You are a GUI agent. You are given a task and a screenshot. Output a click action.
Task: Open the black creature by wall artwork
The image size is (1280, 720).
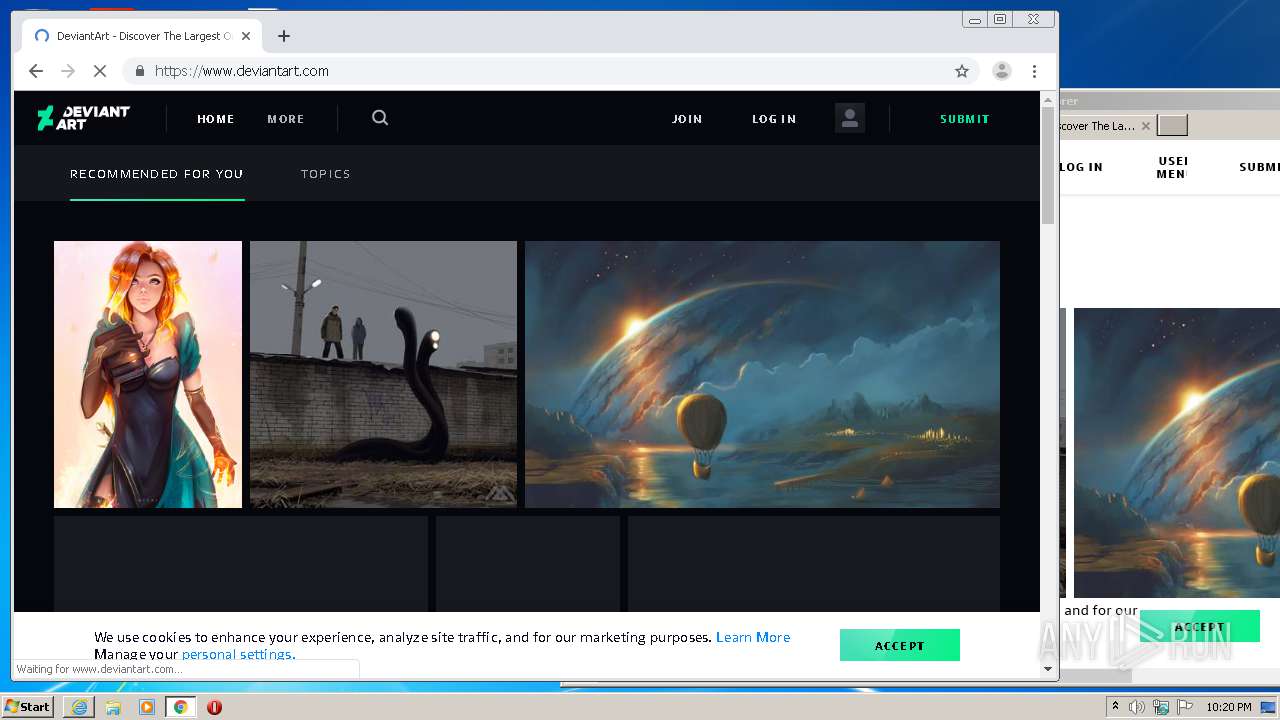[x=383, y=374]
